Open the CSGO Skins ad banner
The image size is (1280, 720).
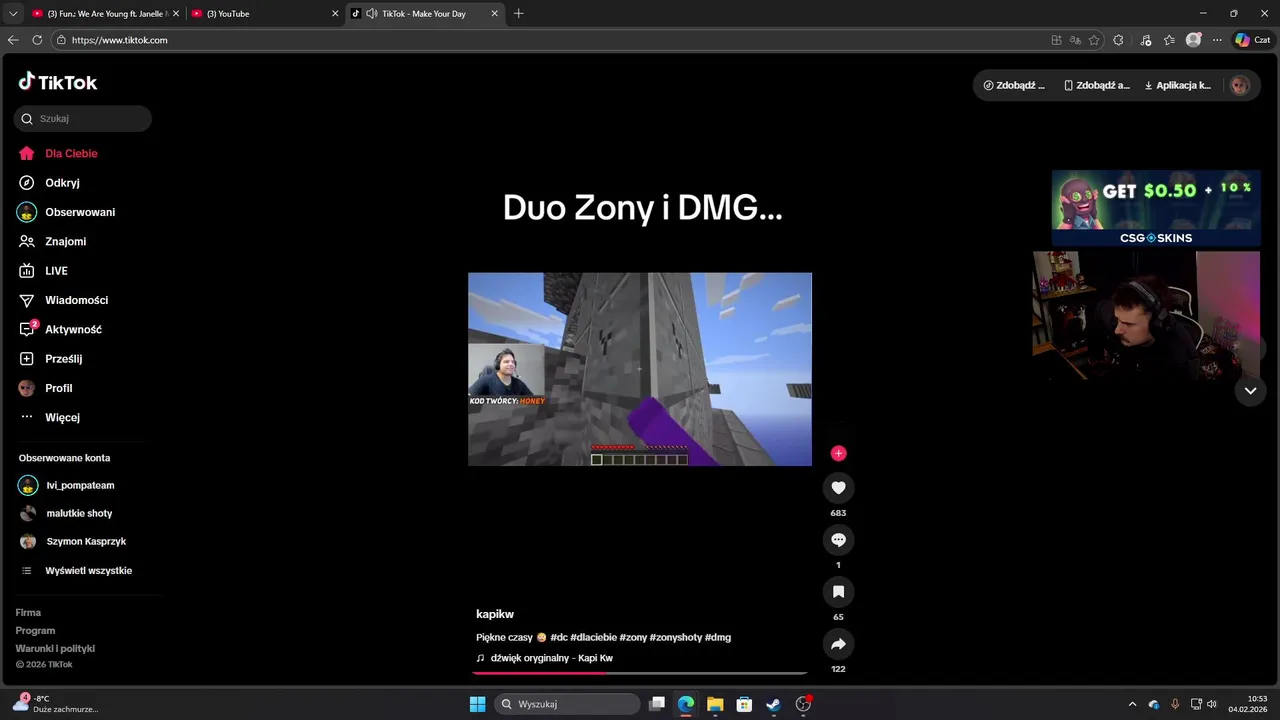(1156, 208)
